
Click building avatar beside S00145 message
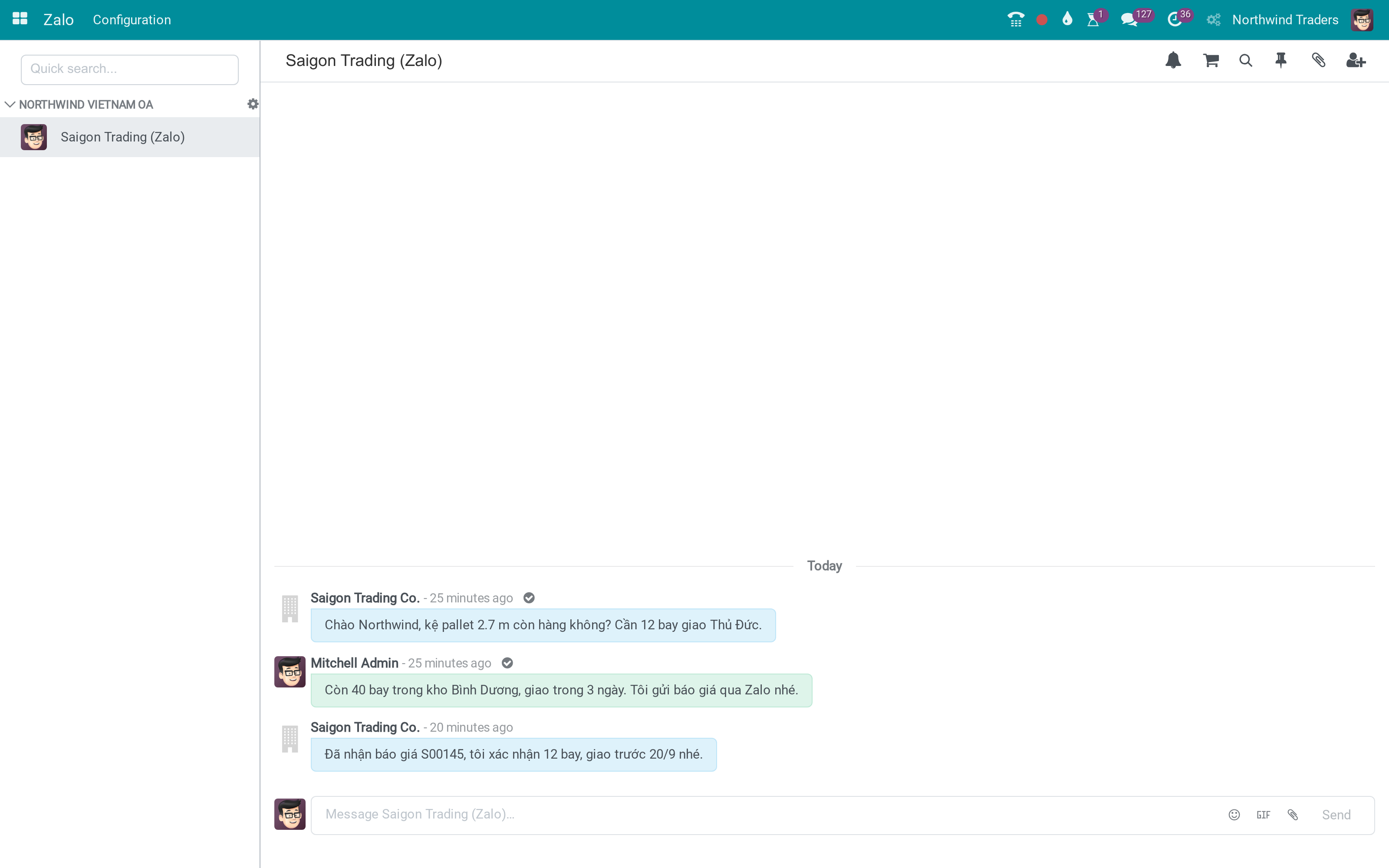290,738
